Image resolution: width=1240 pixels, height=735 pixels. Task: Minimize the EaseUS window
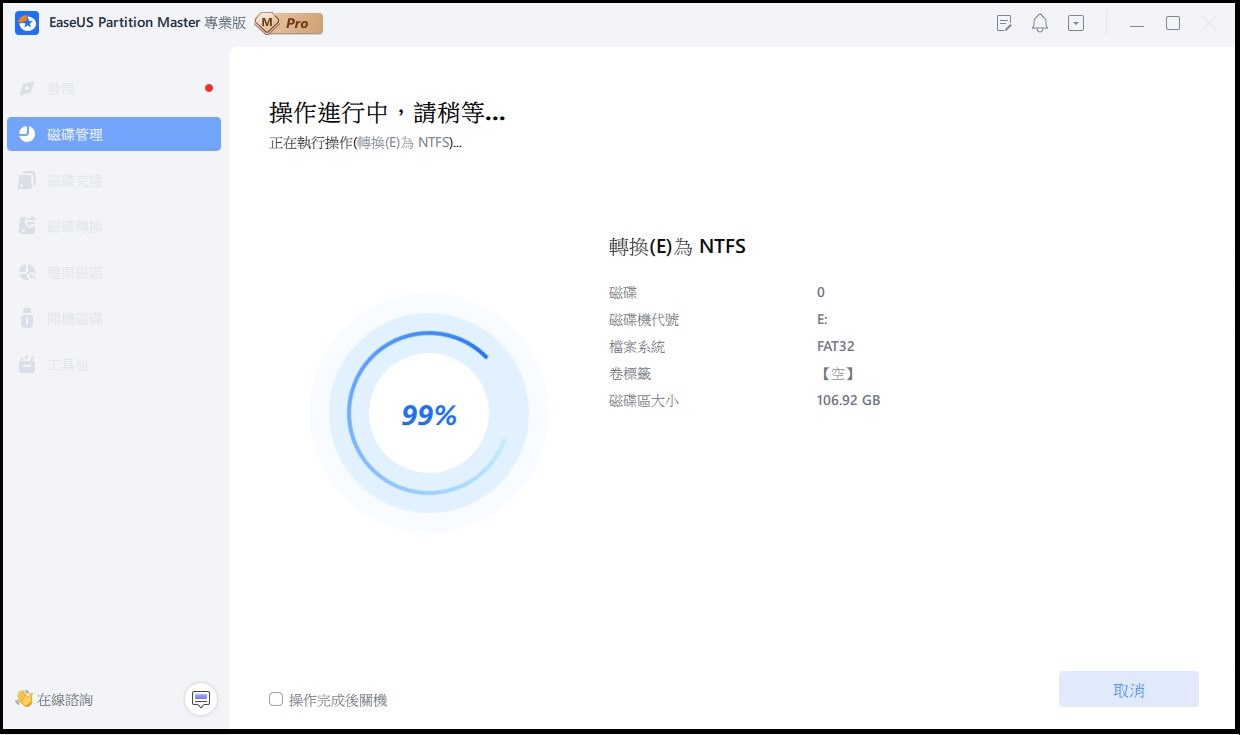[1137, 23]
